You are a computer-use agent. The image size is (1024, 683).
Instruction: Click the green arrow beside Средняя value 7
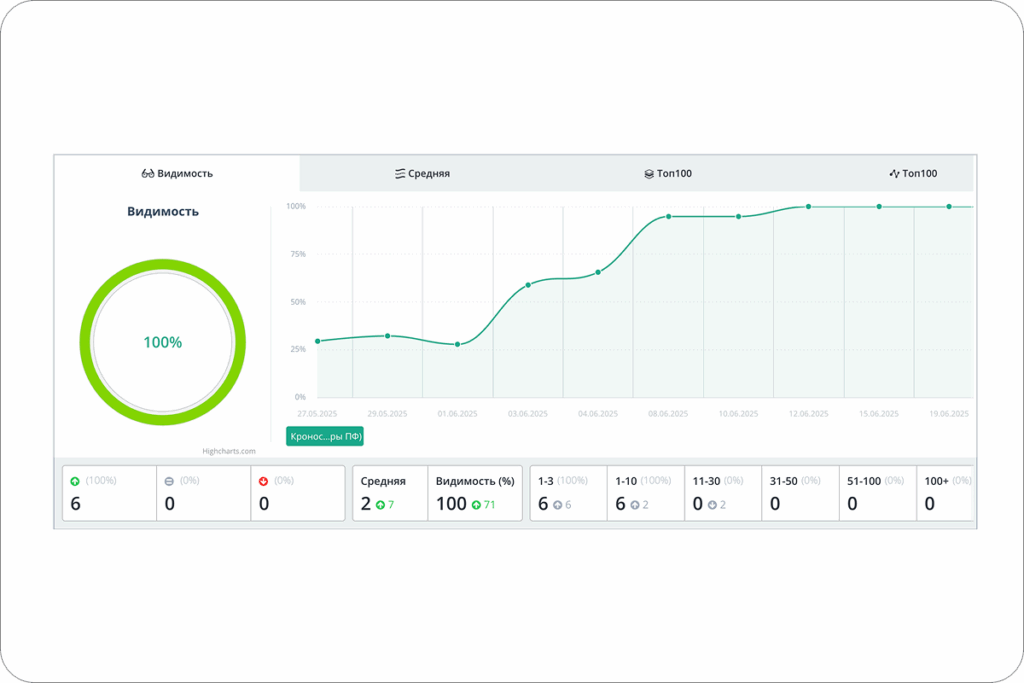click(x=380, y=505)
